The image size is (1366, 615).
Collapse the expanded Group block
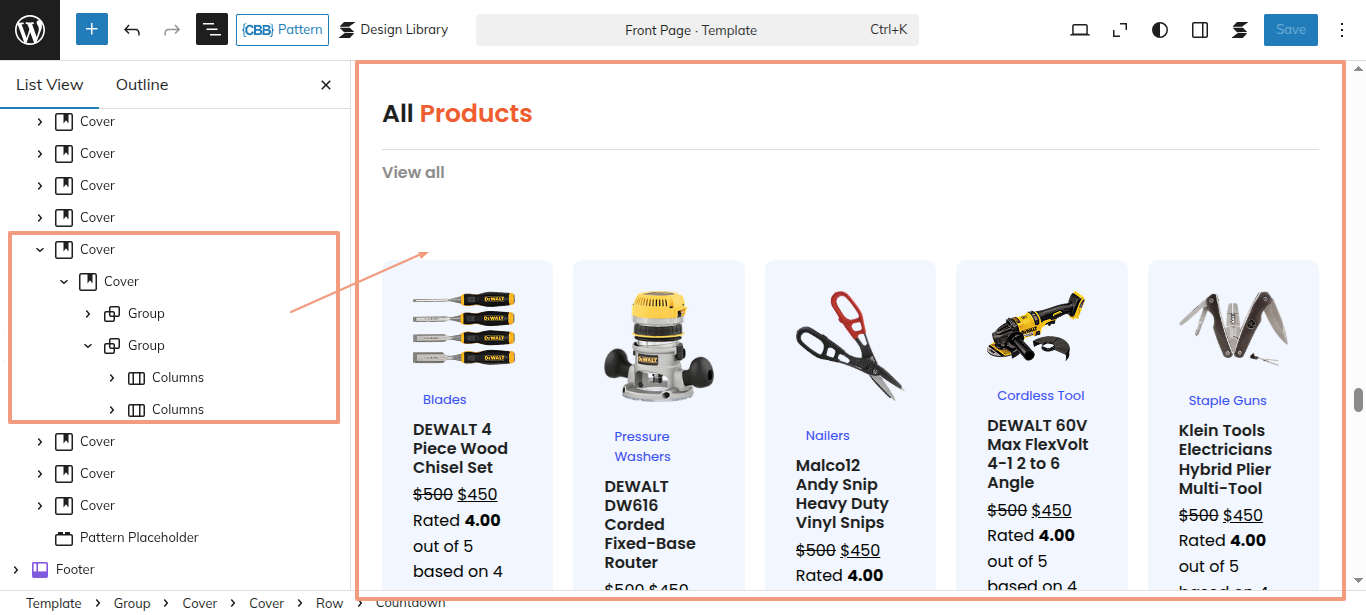[88, 346]
